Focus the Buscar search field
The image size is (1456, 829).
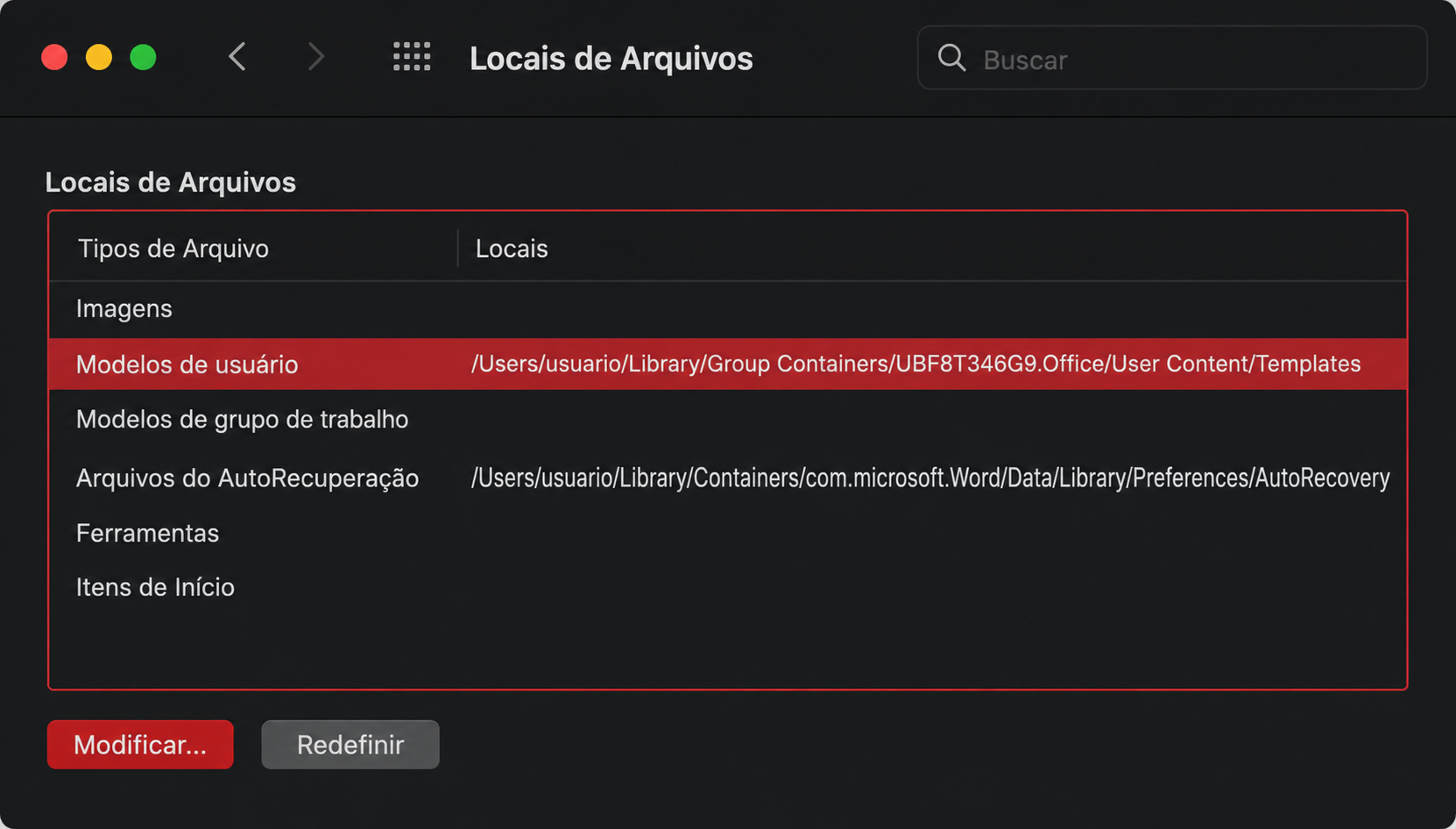(x=1172, y=58)
